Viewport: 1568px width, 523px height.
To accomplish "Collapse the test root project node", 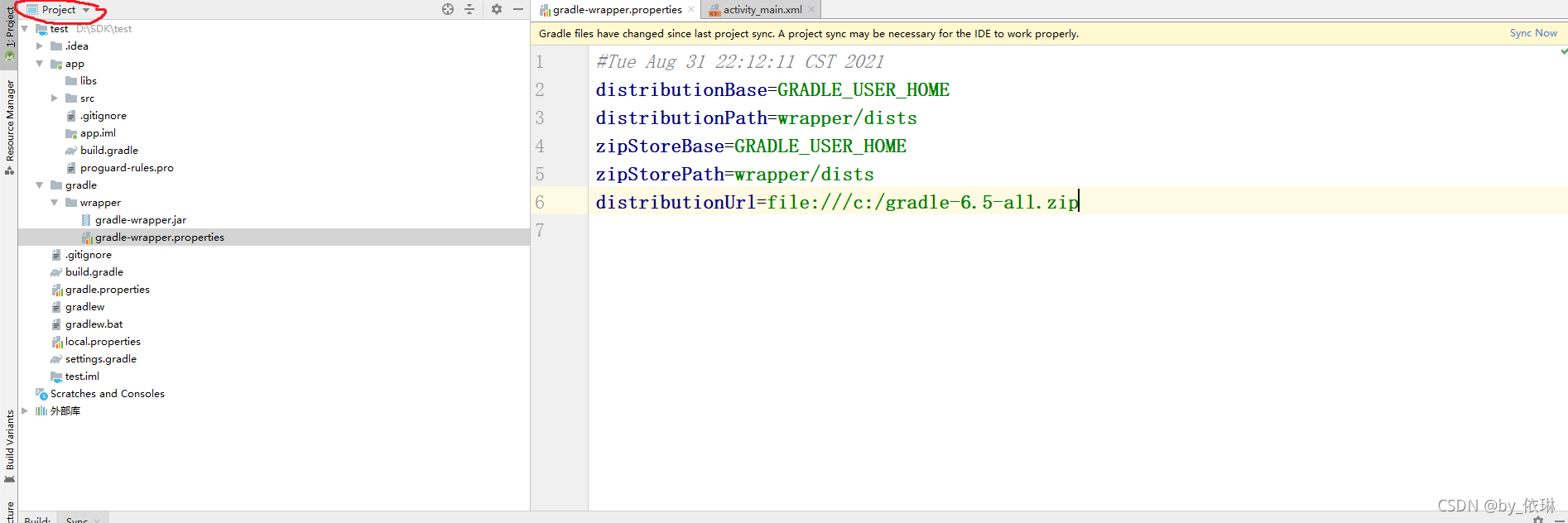I will click(x=25, y=29).
